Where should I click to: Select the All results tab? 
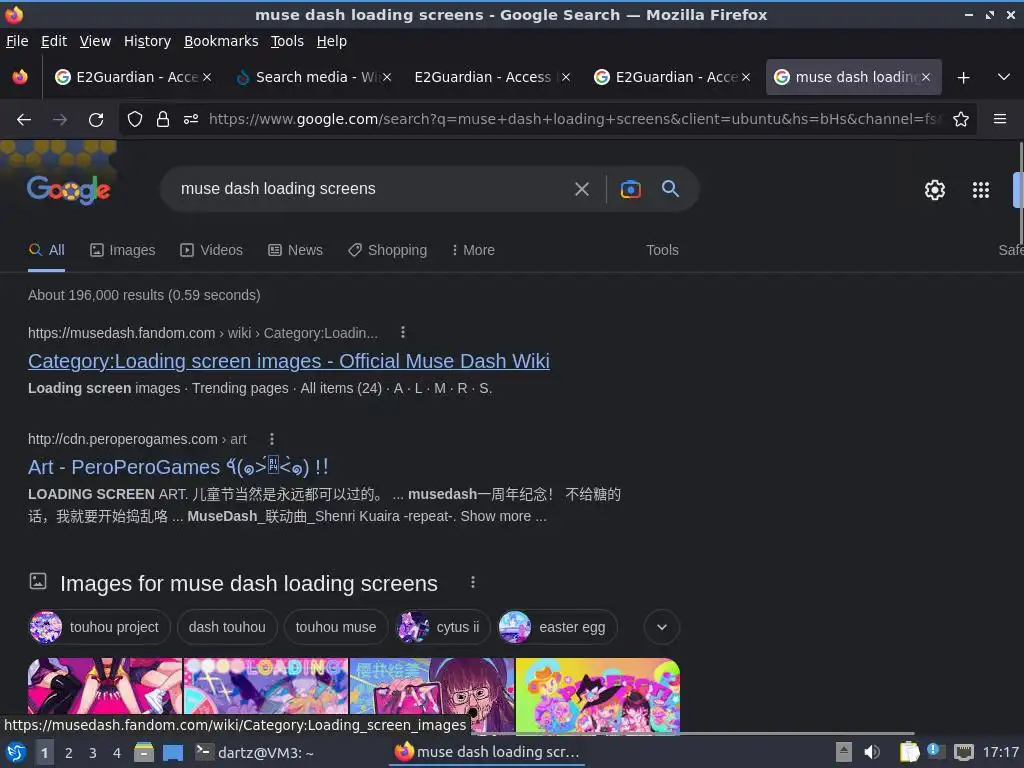[46, 250]
